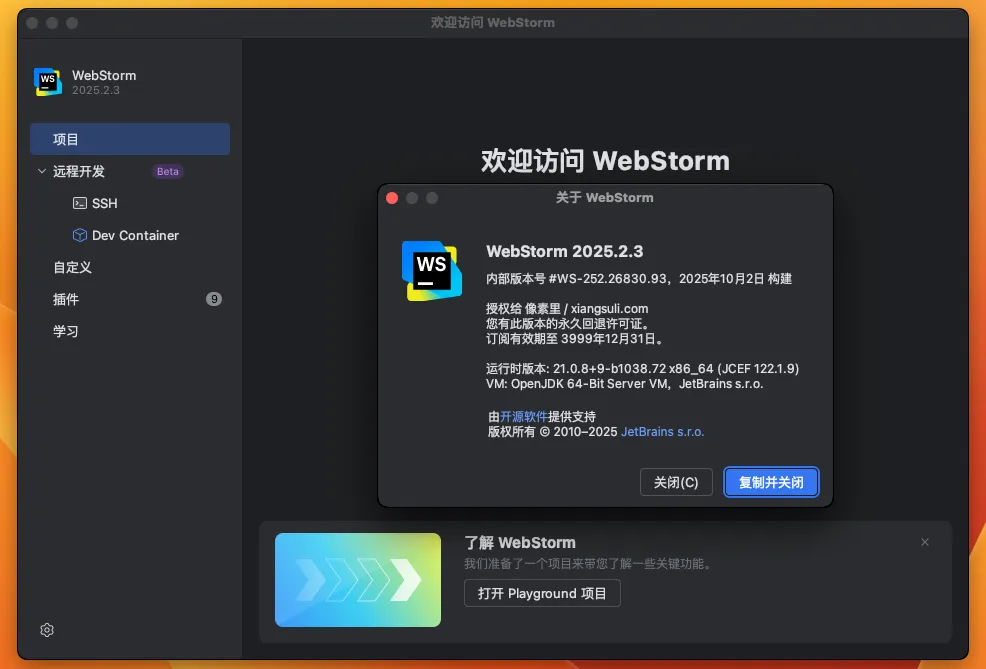Open the JetBrains s.r.o. copyright link
The height and width of the screenshot is (669, 986).
pyautogui.click(x=662, y=432)
